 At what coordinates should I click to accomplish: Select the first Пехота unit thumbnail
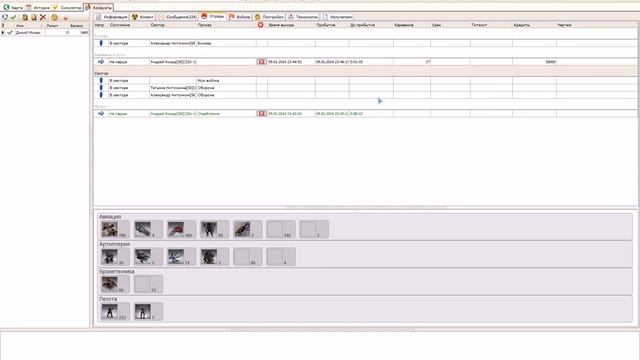click(110, 311)
